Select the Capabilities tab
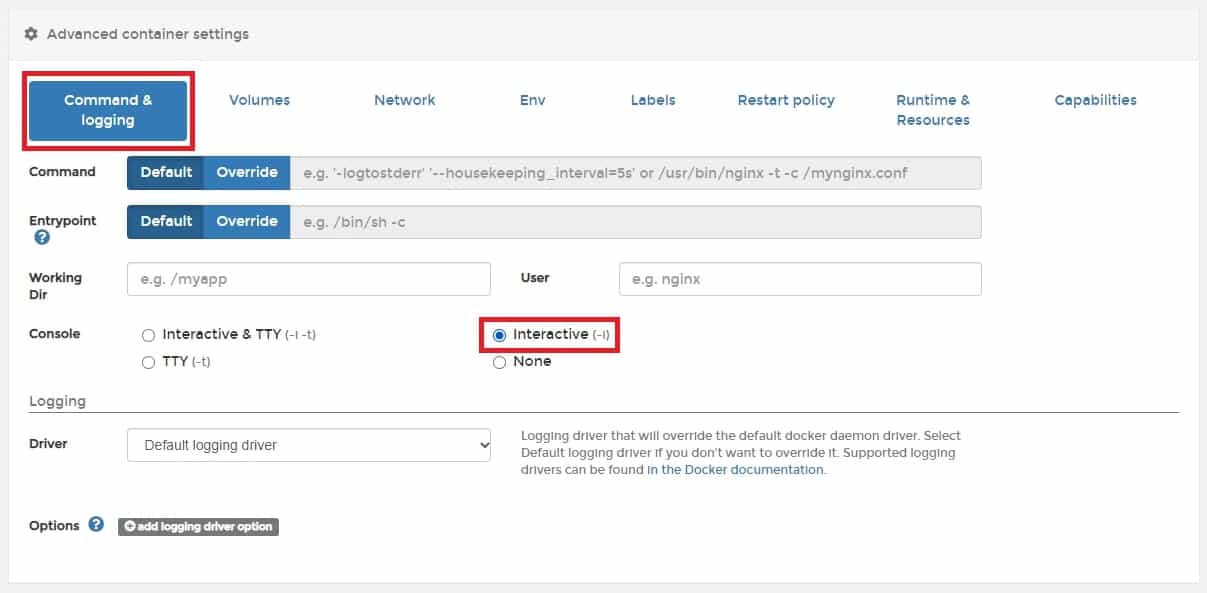 pos(1095,100)
